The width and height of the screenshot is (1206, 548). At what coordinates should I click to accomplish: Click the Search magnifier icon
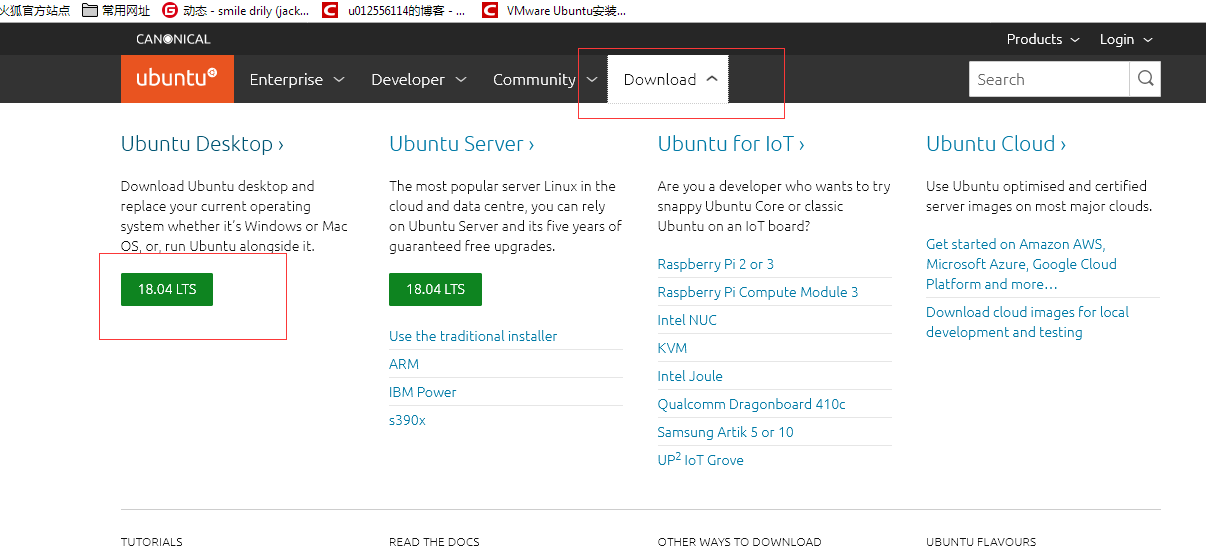pyautogui.click(x=1145, y=79)
